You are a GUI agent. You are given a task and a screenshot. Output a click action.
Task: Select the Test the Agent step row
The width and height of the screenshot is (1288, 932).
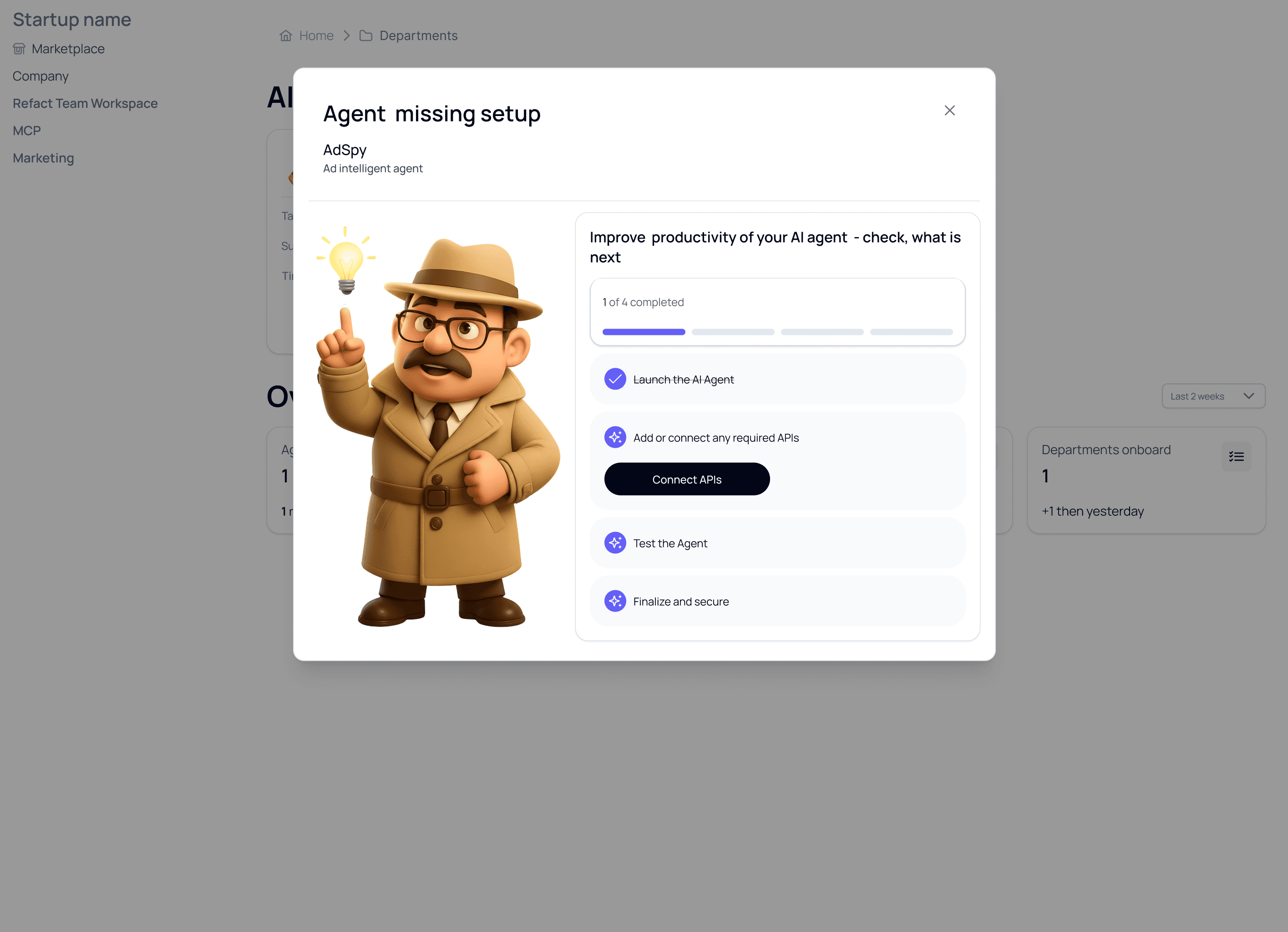(x=777, y=543)
